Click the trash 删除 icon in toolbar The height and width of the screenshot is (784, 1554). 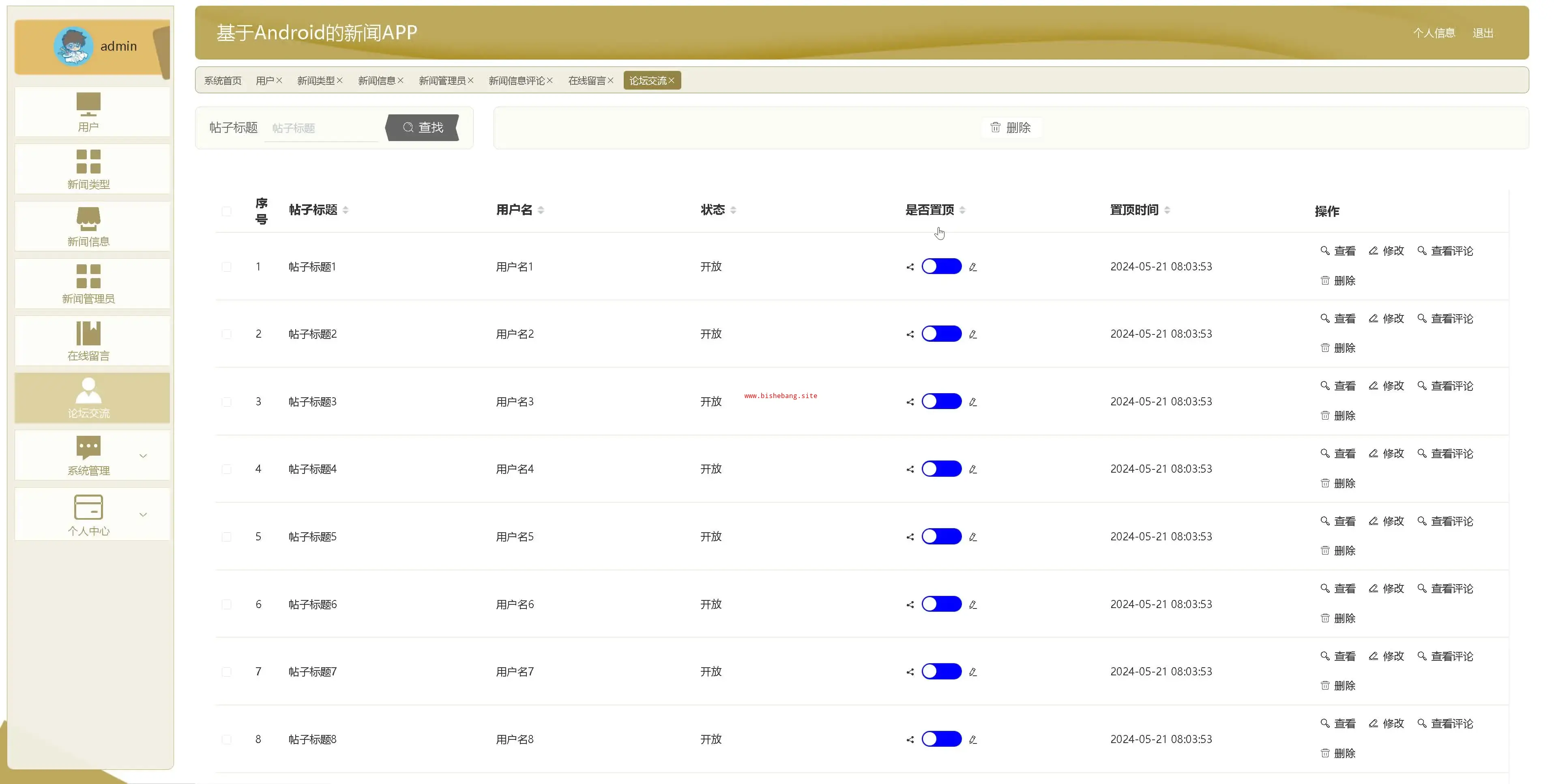(x=996, y=127)
